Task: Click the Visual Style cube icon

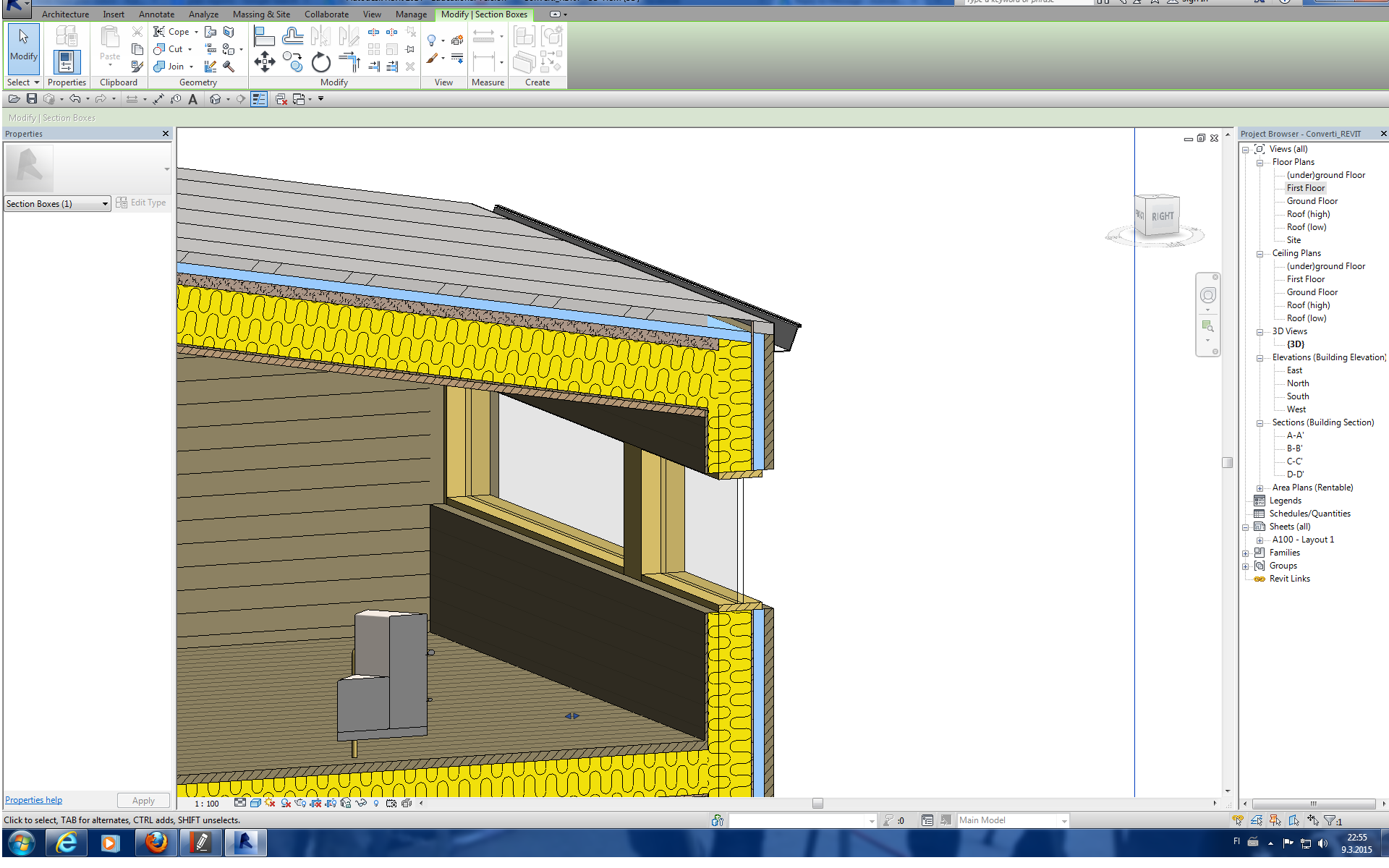Action: click(255, 803)
